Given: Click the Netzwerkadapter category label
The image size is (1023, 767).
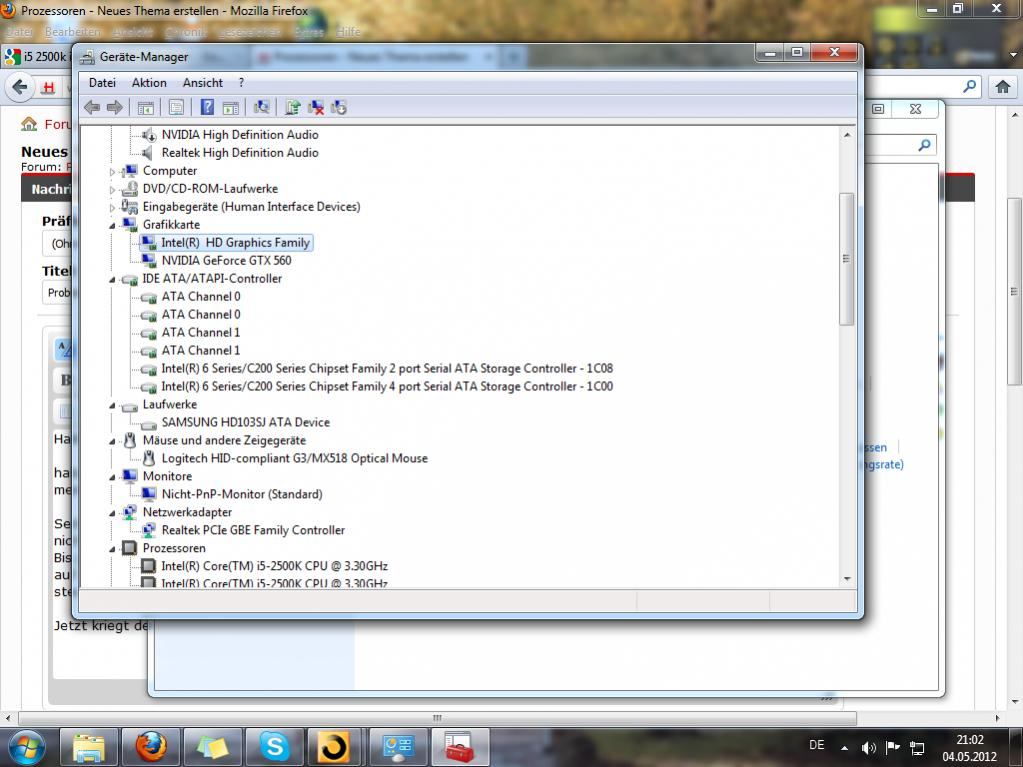Looking at the screenshot, I should click(187, 512).
